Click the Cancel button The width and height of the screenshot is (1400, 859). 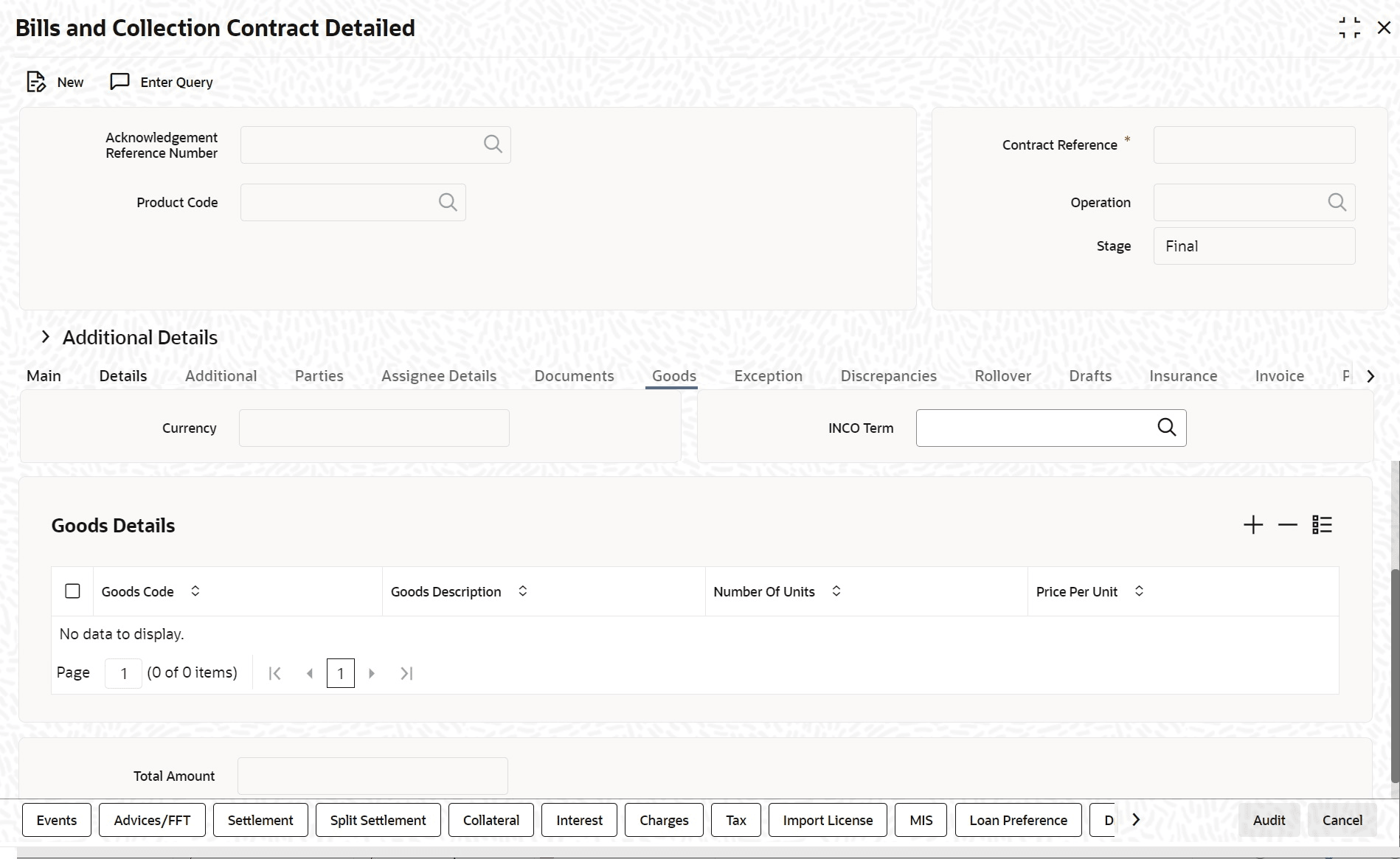(1342, 820)
